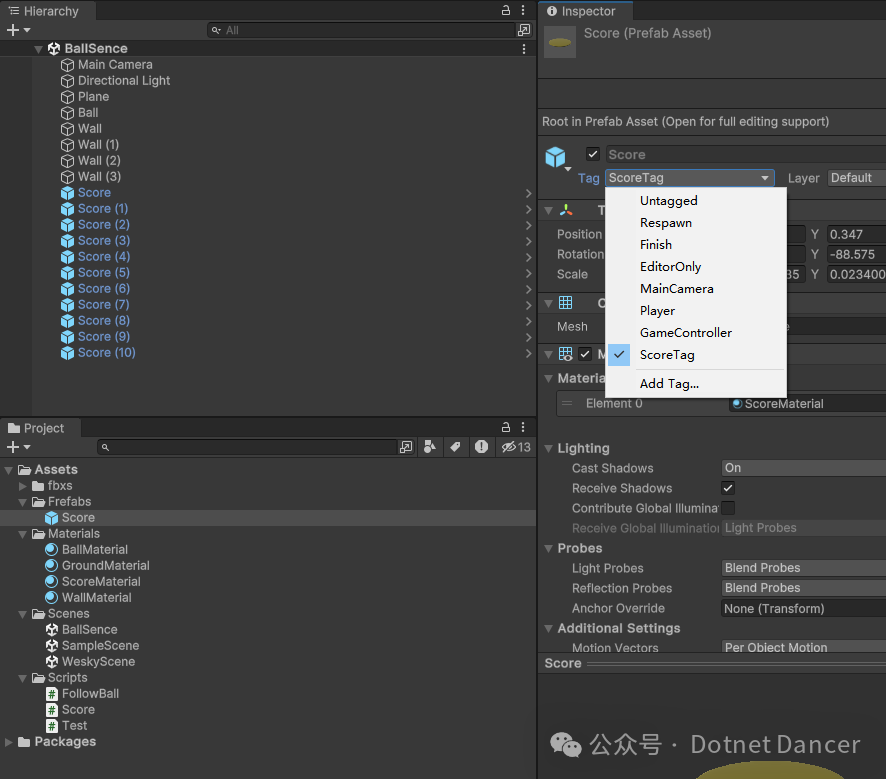This screenshot has width=886, height=779.
Task: Open prefab arrow for Score (10)
Action: pos(528,354)
